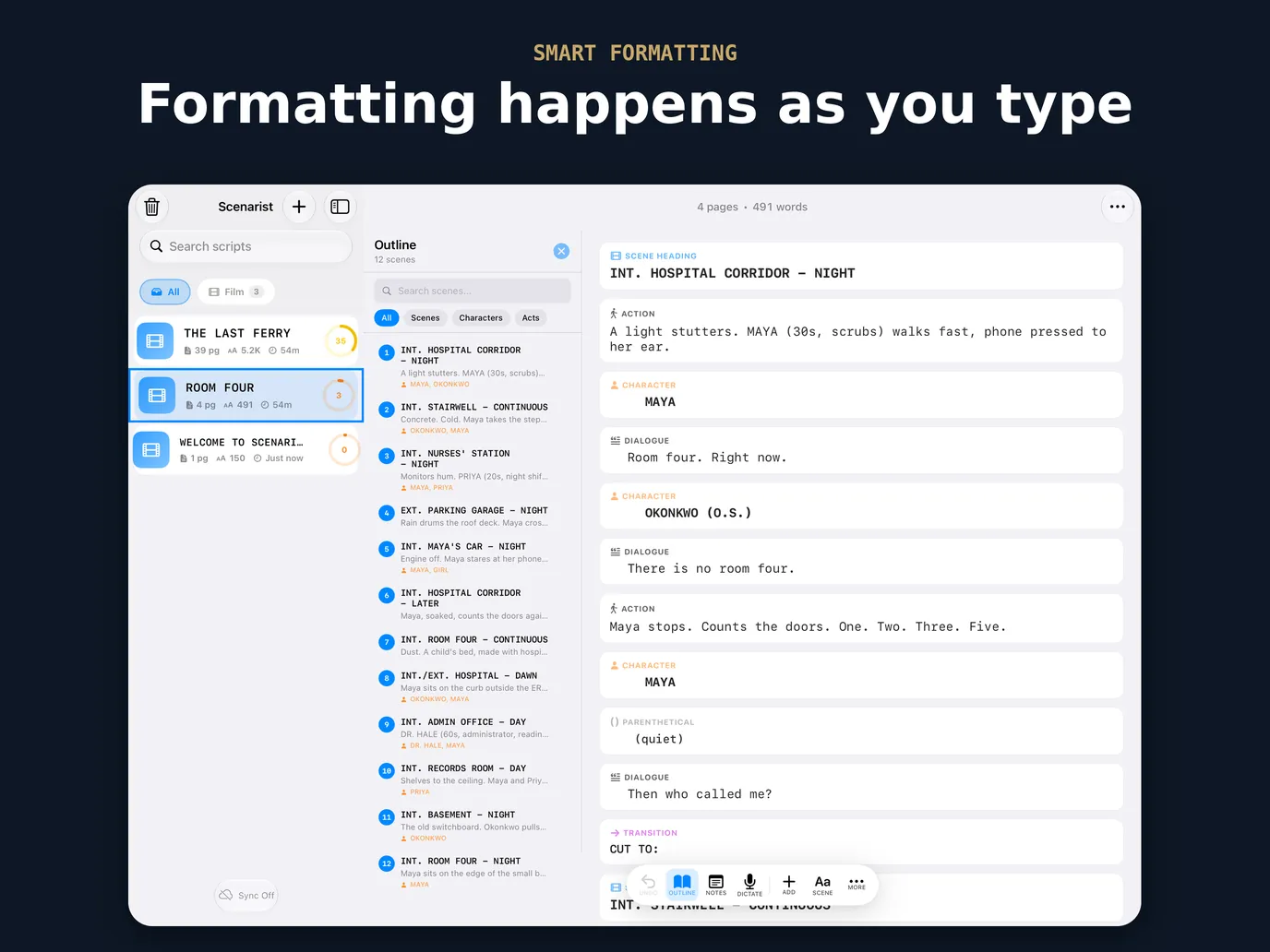Click "There is no room four." dialogue
This screenshot has width=1270, height=952.
[711, 569]
